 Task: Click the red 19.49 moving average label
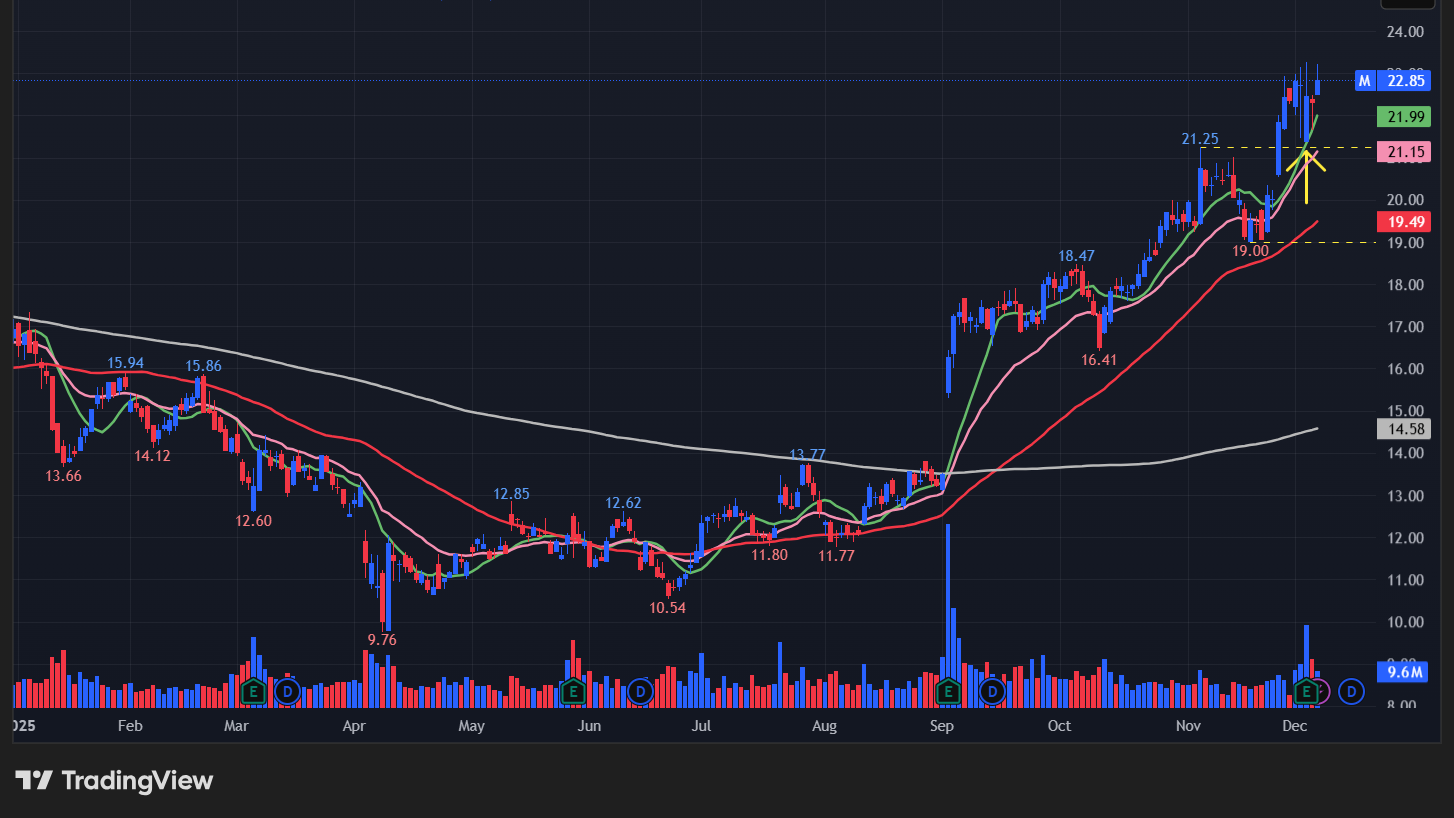pos(1403,222)
